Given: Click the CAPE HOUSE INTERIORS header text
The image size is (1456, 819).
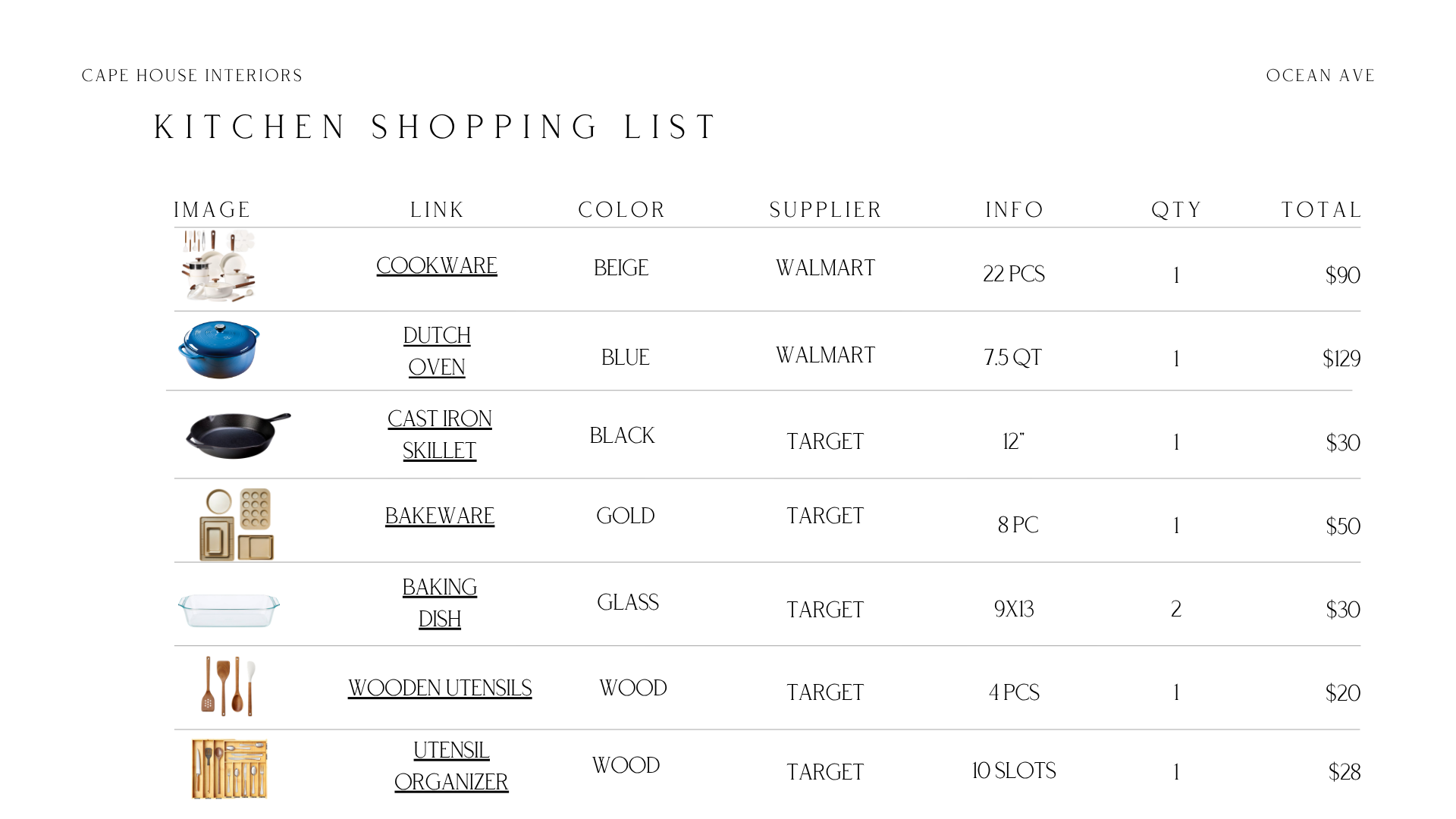Looking at the screenshot, I should pos(192,76).
